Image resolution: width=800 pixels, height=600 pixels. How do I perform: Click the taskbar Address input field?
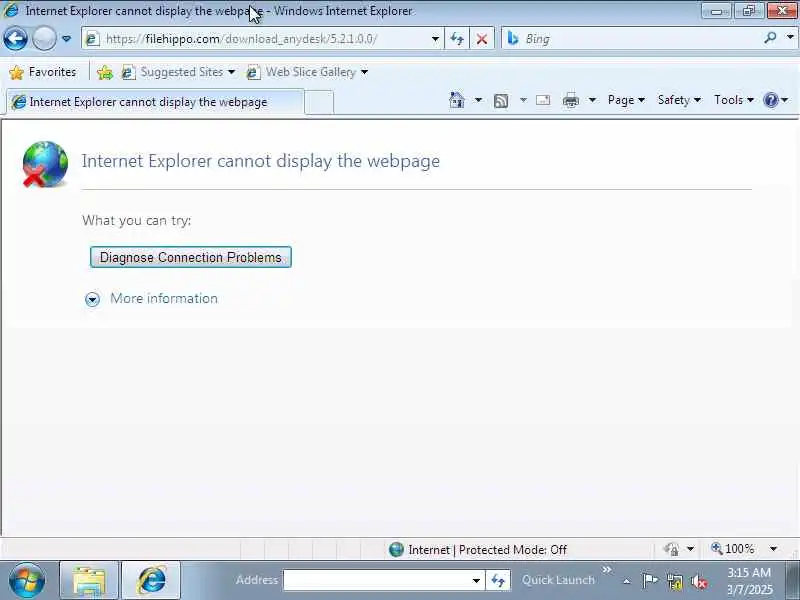(x=376, y=580)
